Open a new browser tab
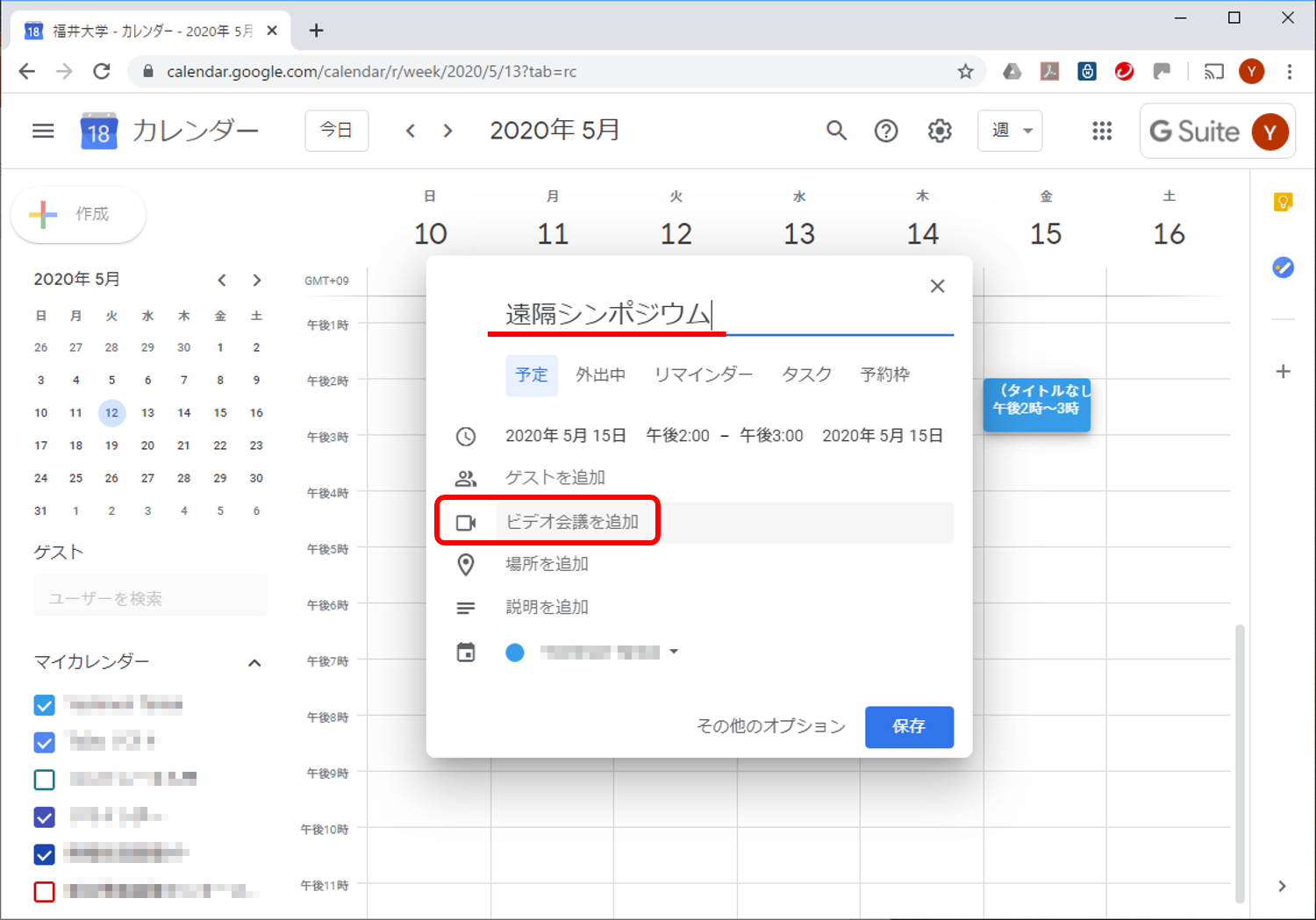The height and width of the screenshot is (920, 1316). point(317,31)
